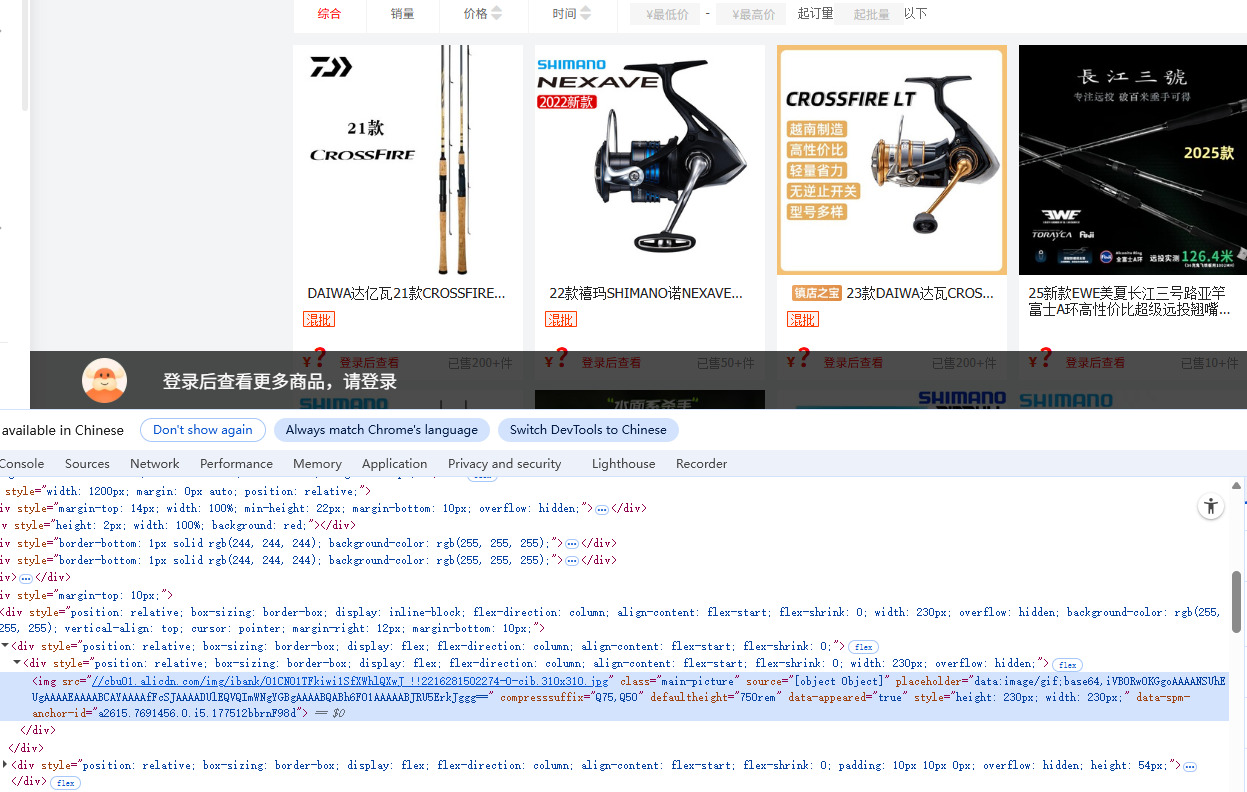Open the Crossfire LT reel image
The height and width of the screenshot is (792, 1247).
pos(892,160)
